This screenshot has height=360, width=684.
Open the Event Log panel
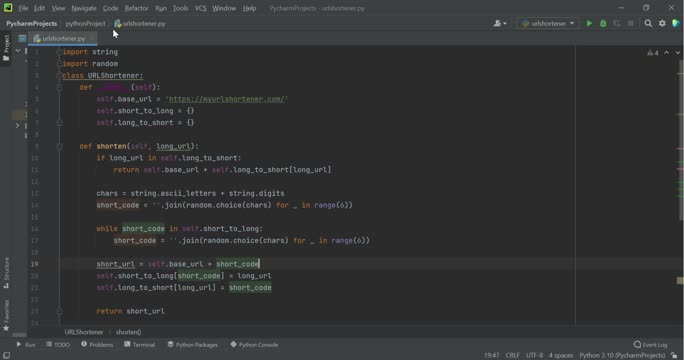[x=650, y=345]
